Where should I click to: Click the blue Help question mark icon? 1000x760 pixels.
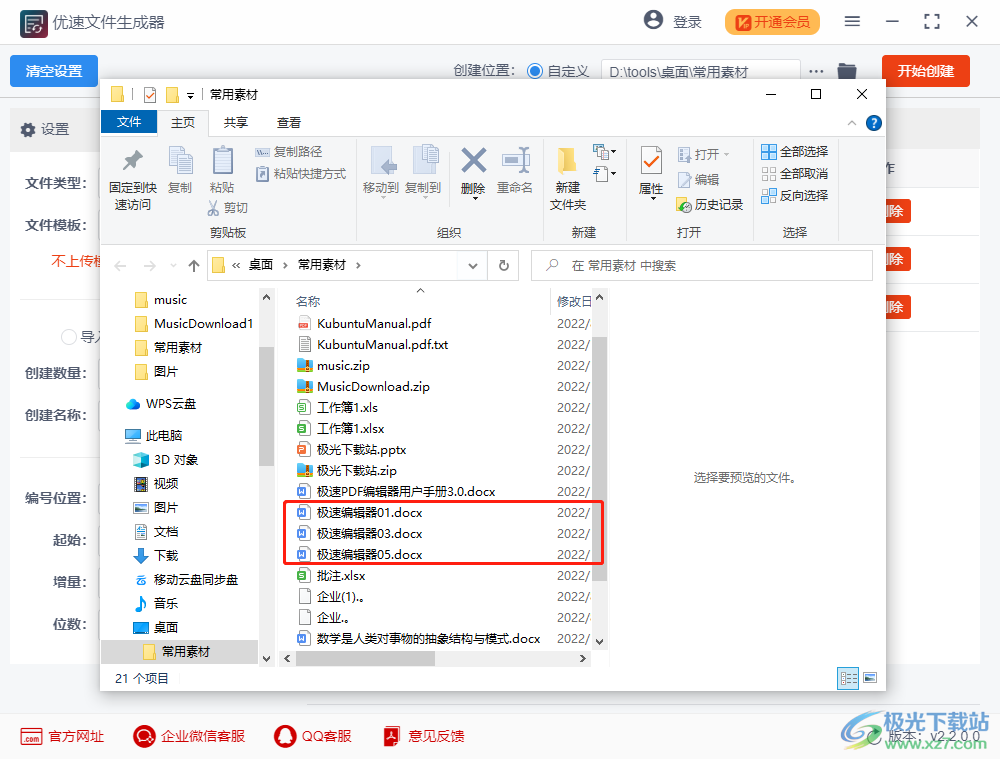(874, 123)
